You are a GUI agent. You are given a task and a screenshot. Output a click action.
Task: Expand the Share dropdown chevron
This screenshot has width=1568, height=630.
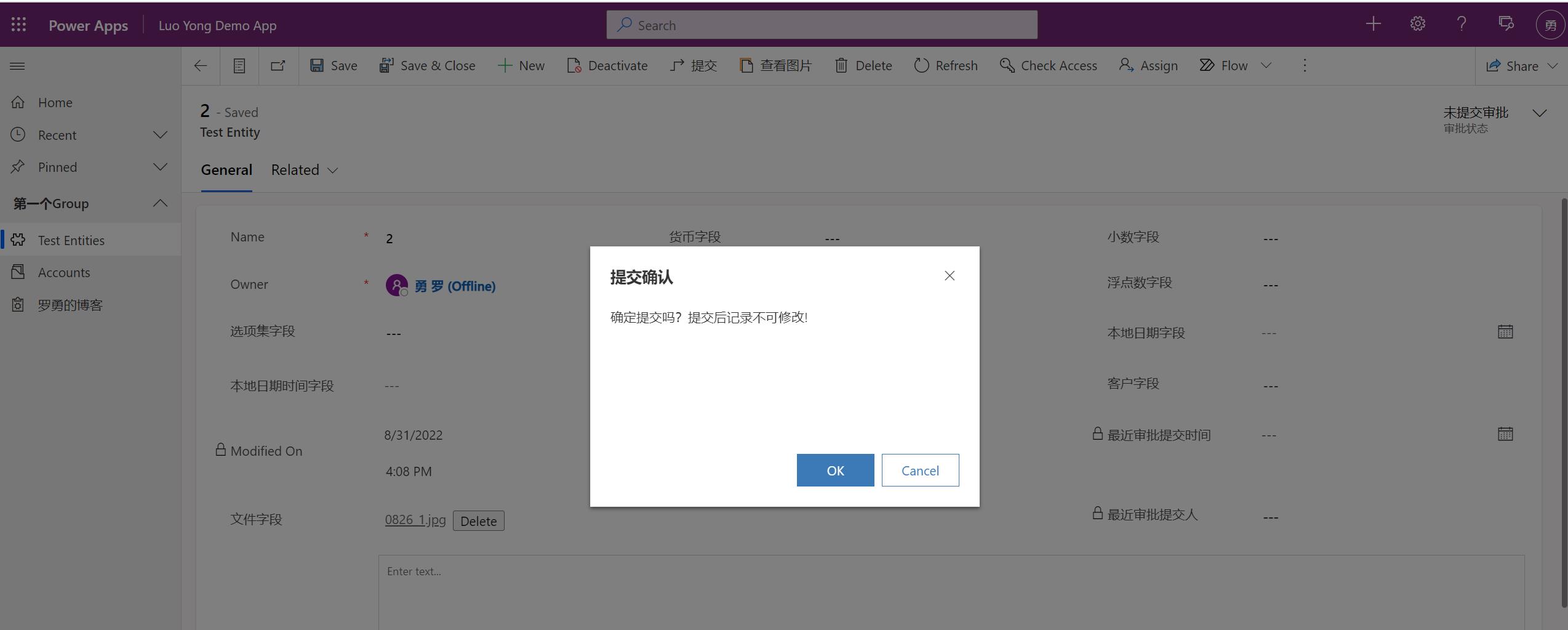pyautogui.click(x=1553, y=66)
